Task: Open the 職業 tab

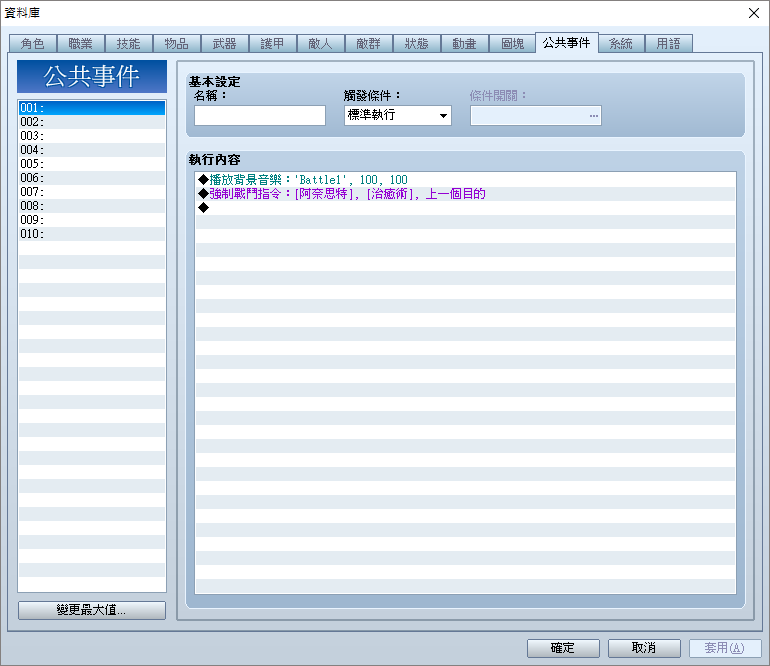Action: 81,44
